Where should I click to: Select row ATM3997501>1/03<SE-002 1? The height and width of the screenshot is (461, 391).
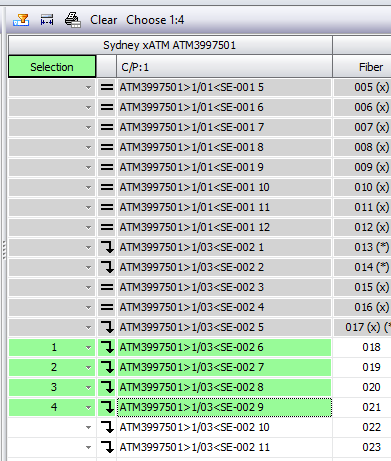(x=224, y=247)
